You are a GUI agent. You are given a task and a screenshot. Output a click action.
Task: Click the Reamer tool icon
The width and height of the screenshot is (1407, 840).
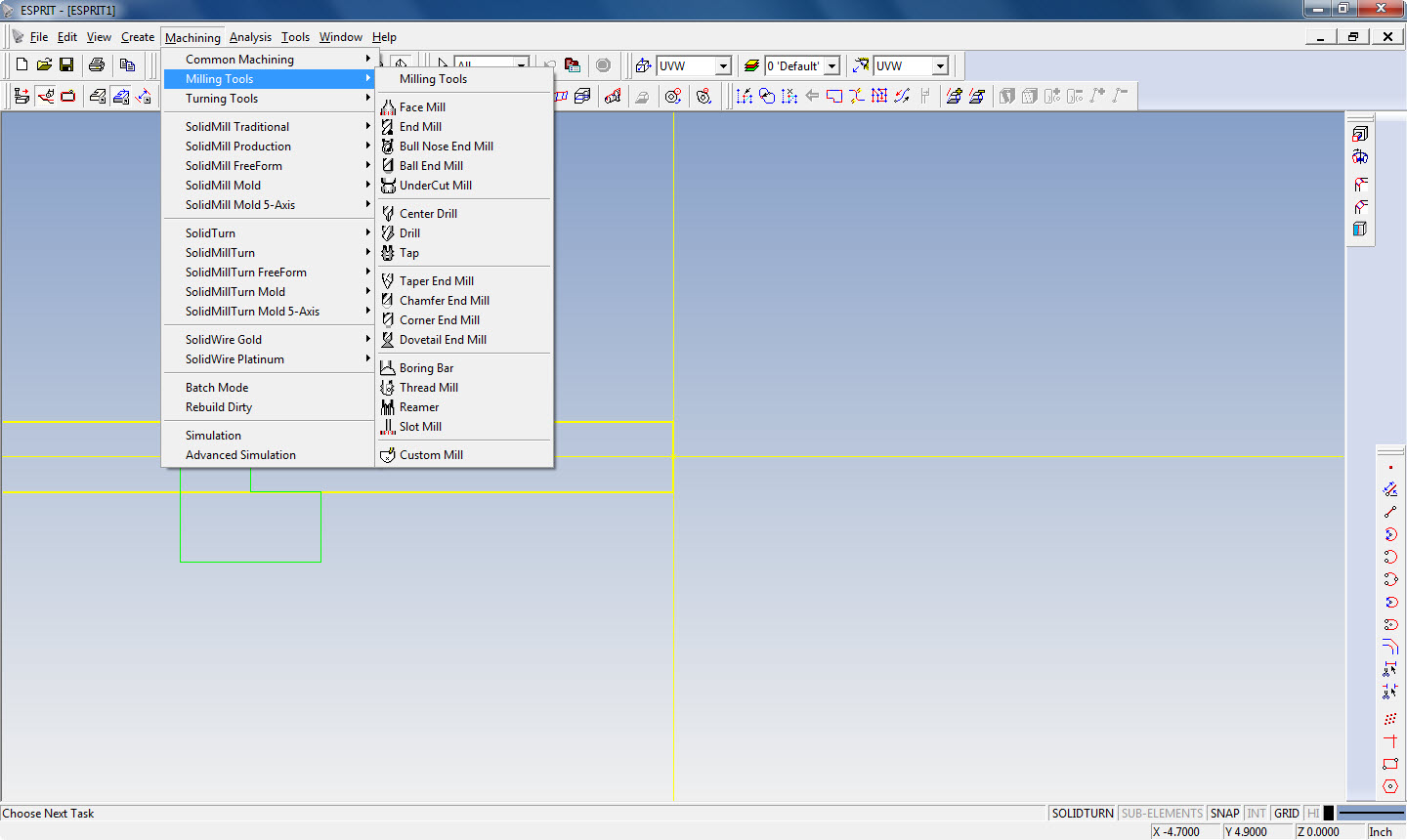coord(388,407)
